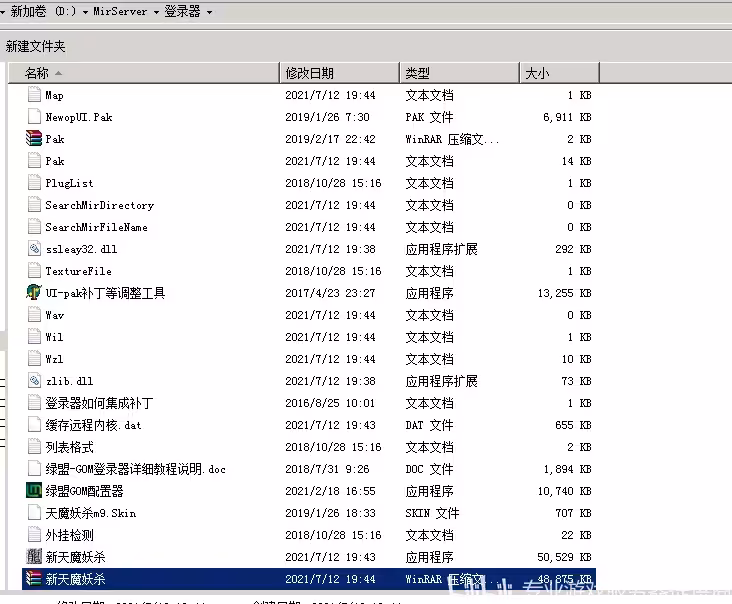
Task: Click the 登录器 breadcrumb segment
Action: pyautogui.click(x=182, y=11)
